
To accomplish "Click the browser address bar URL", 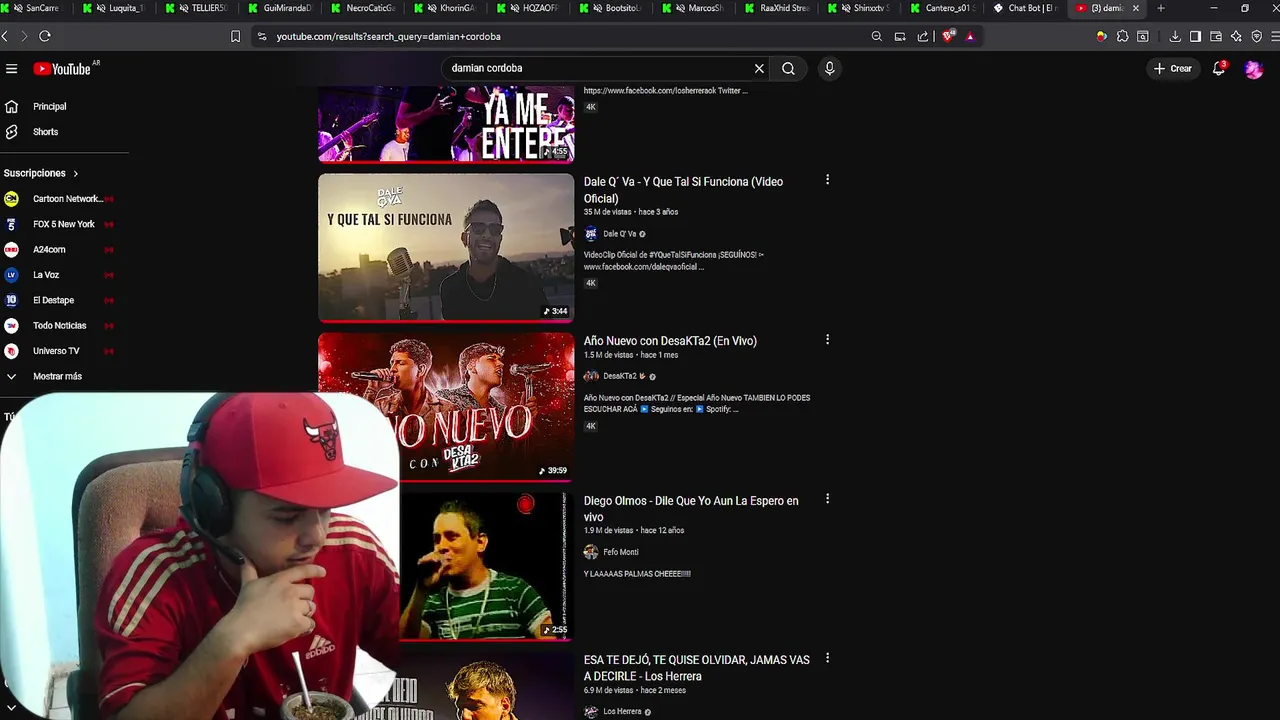I will click(389, 36).
